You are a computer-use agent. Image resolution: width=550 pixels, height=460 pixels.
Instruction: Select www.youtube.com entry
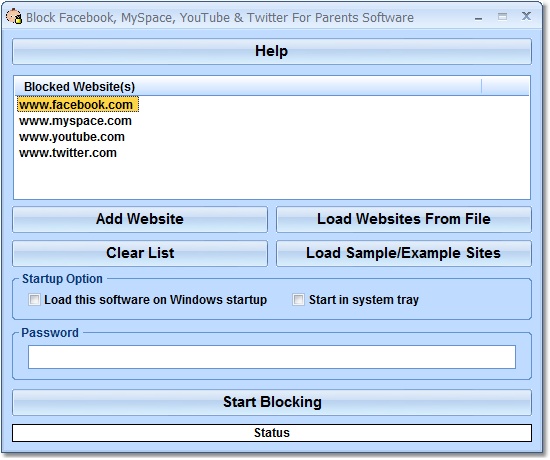(72, 137)
